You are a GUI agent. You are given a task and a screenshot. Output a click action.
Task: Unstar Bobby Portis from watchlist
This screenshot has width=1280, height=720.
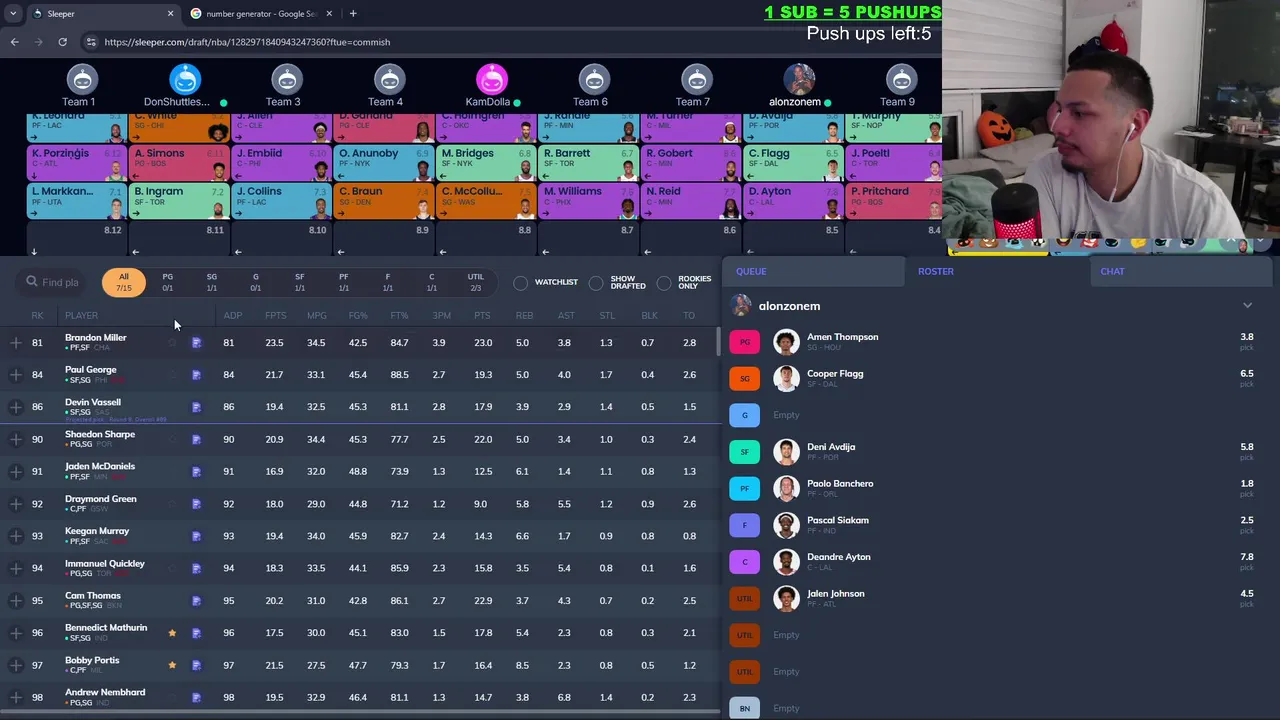pyautogui.click(x=172, y=665)
